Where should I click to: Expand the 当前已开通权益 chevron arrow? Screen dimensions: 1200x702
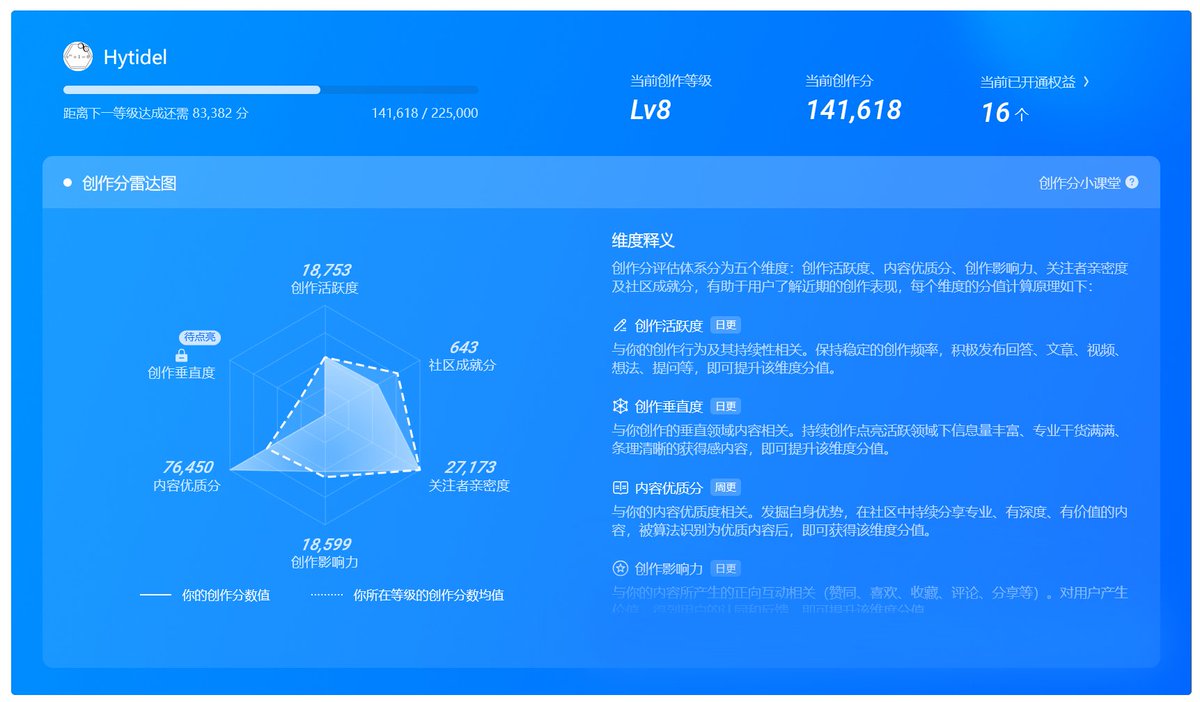point(1086,82)
